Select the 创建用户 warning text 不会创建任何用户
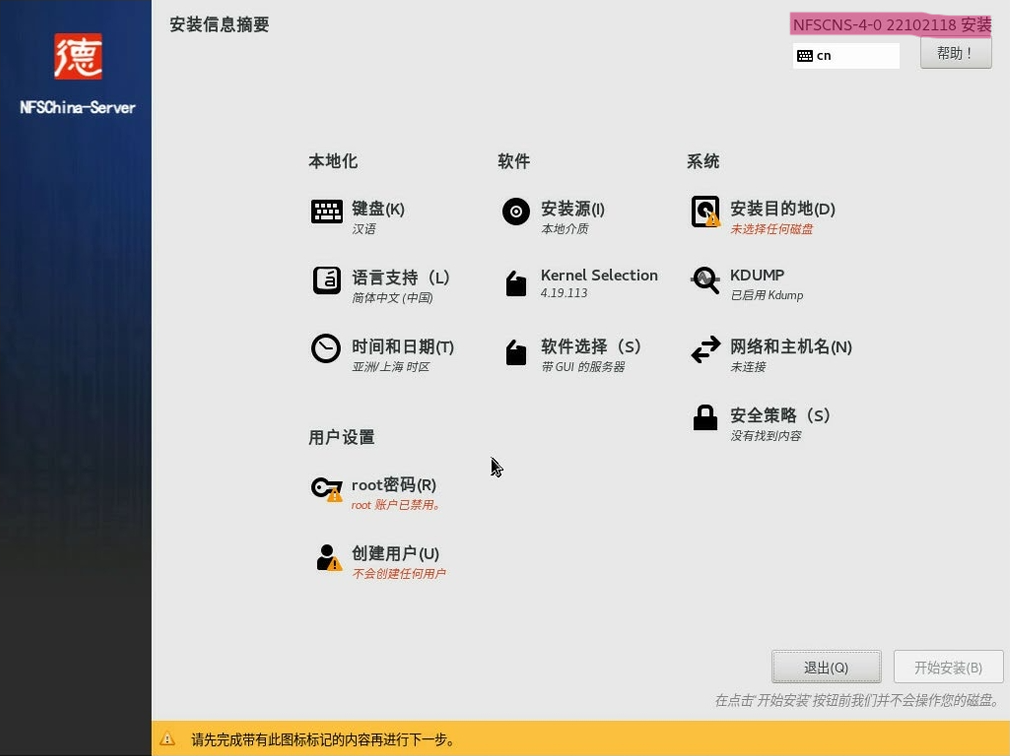 click(x=400, y=573)
